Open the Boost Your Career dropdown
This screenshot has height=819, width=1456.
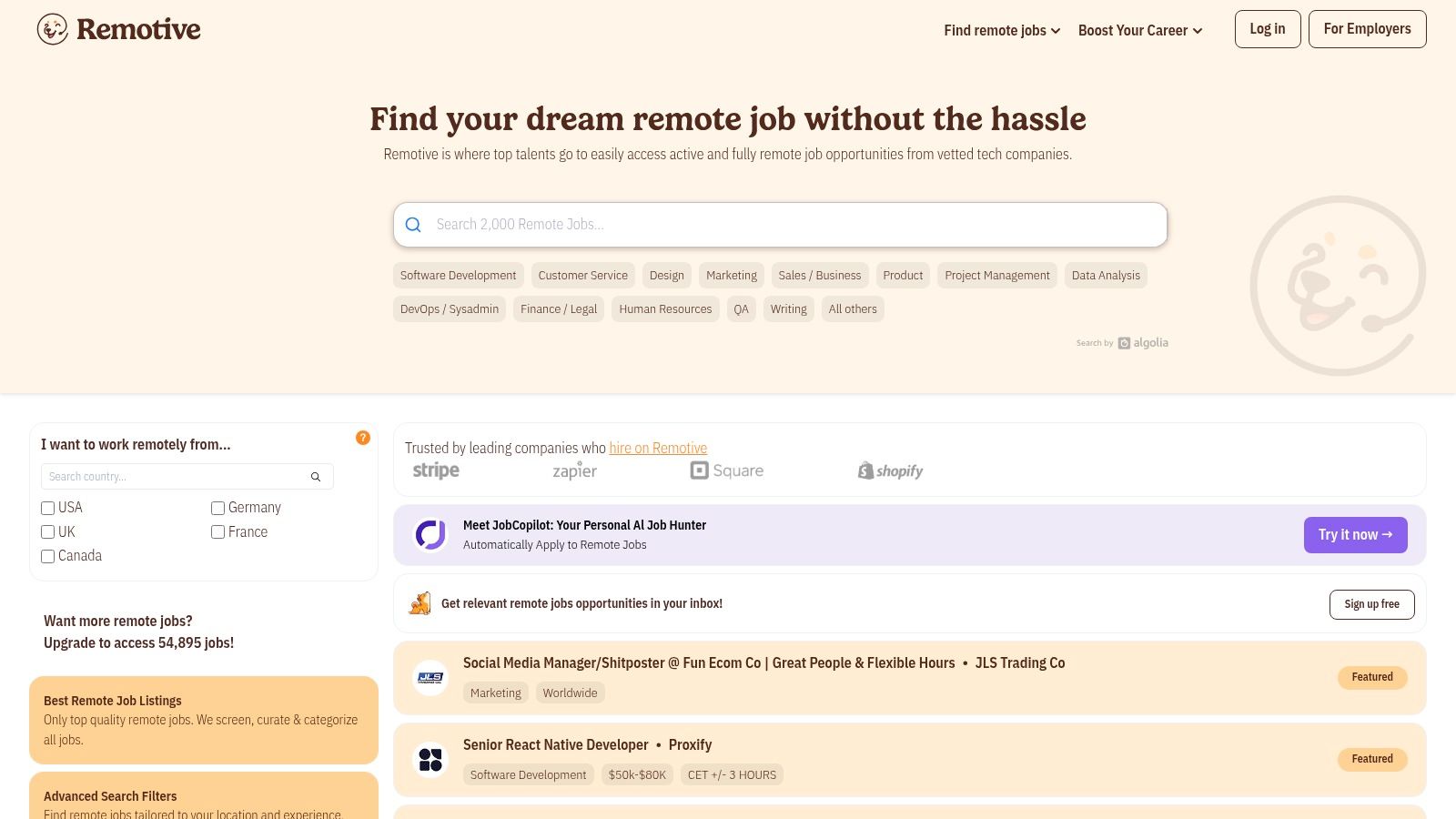coord(1139,30)
